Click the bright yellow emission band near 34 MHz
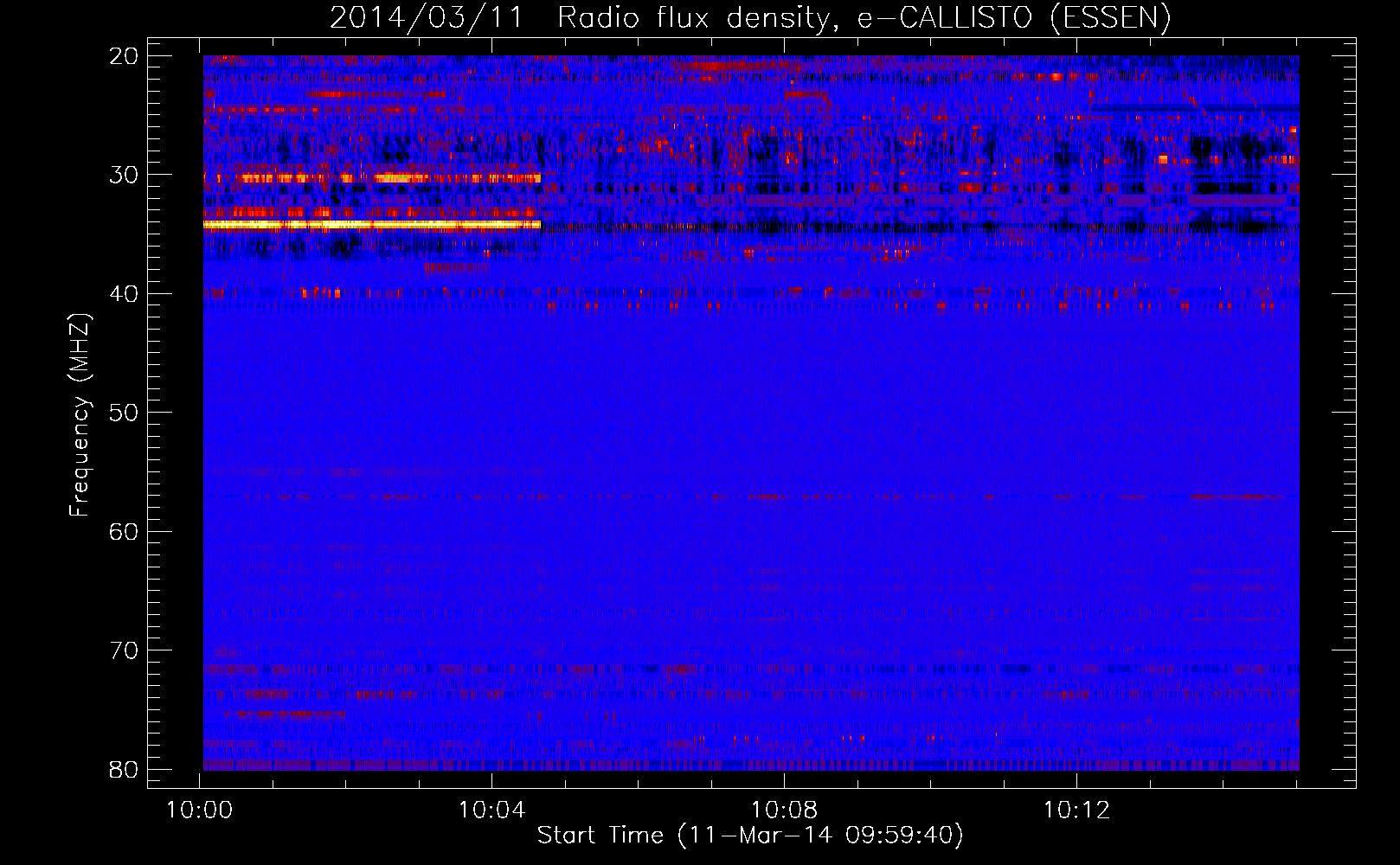The height and width of the screenshot is (865, 1400). point(372,225)
